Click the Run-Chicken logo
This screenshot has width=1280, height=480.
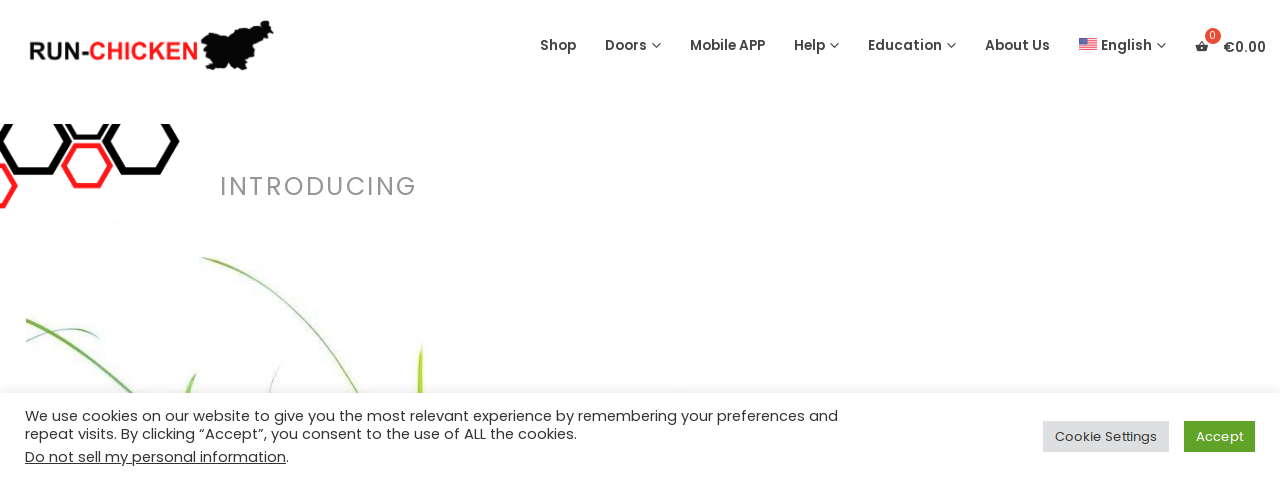[x=151, y=46]
